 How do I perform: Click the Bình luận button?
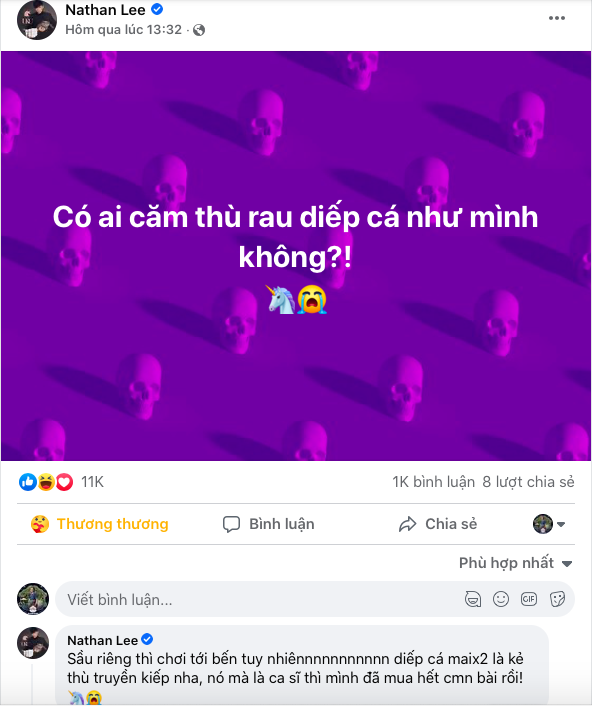point(269,524)
